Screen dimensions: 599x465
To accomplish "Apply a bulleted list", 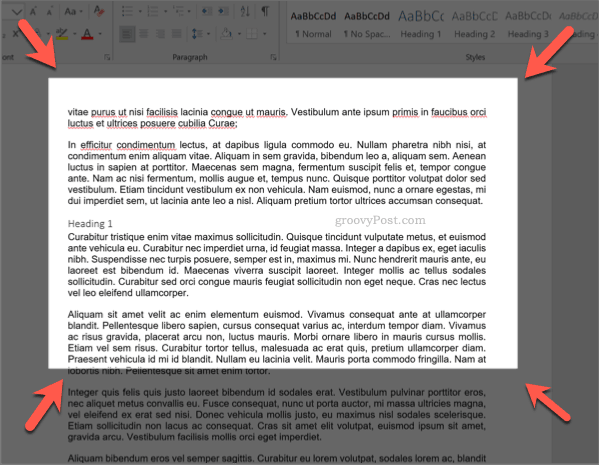I will (127, 11).
